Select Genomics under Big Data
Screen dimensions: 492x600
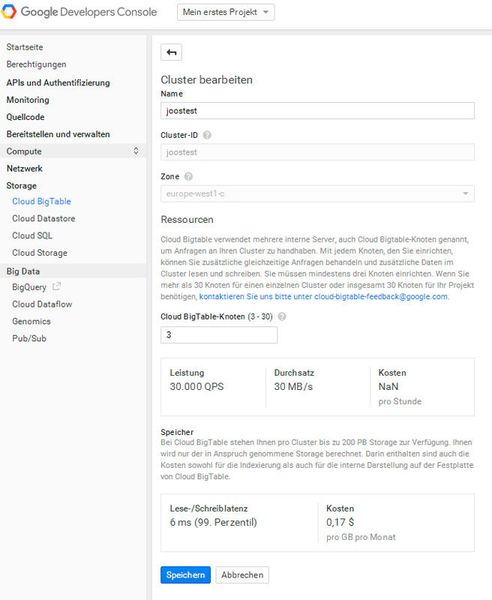(31, 321)
